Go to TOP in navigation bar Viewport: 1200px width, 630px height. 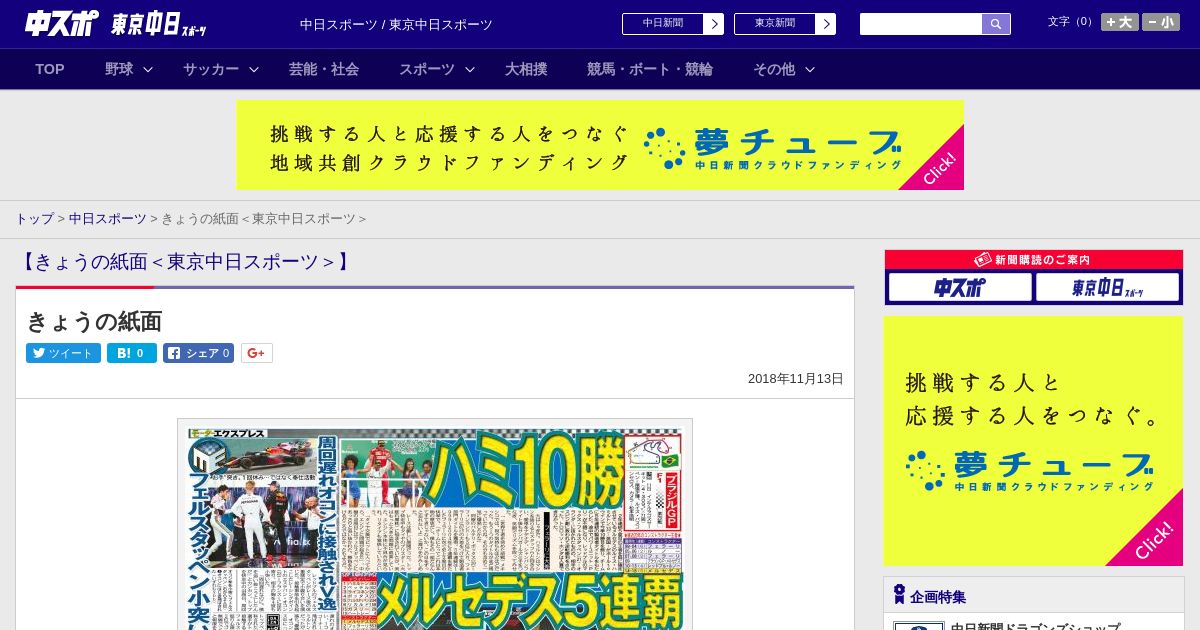click(50, 69)
